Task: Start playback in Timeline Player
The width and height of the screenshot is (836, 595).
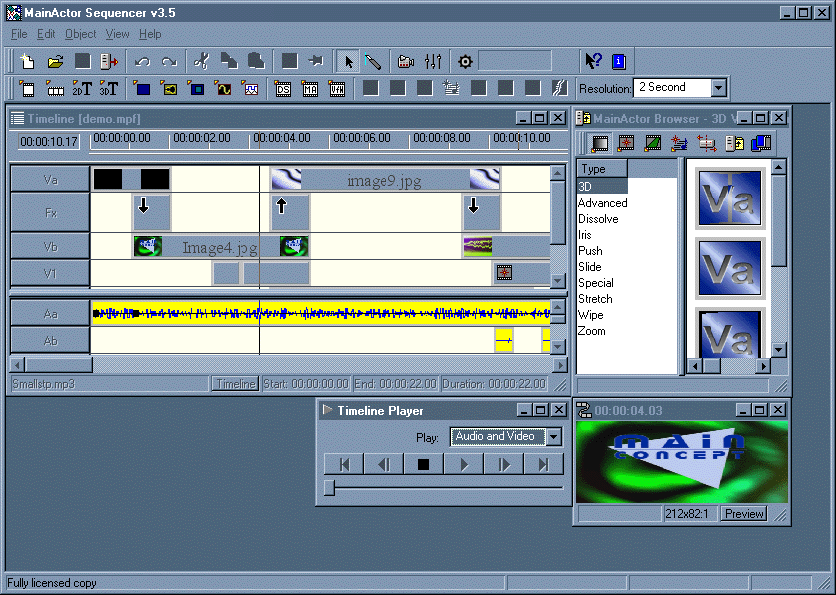Action: point(463,464)
